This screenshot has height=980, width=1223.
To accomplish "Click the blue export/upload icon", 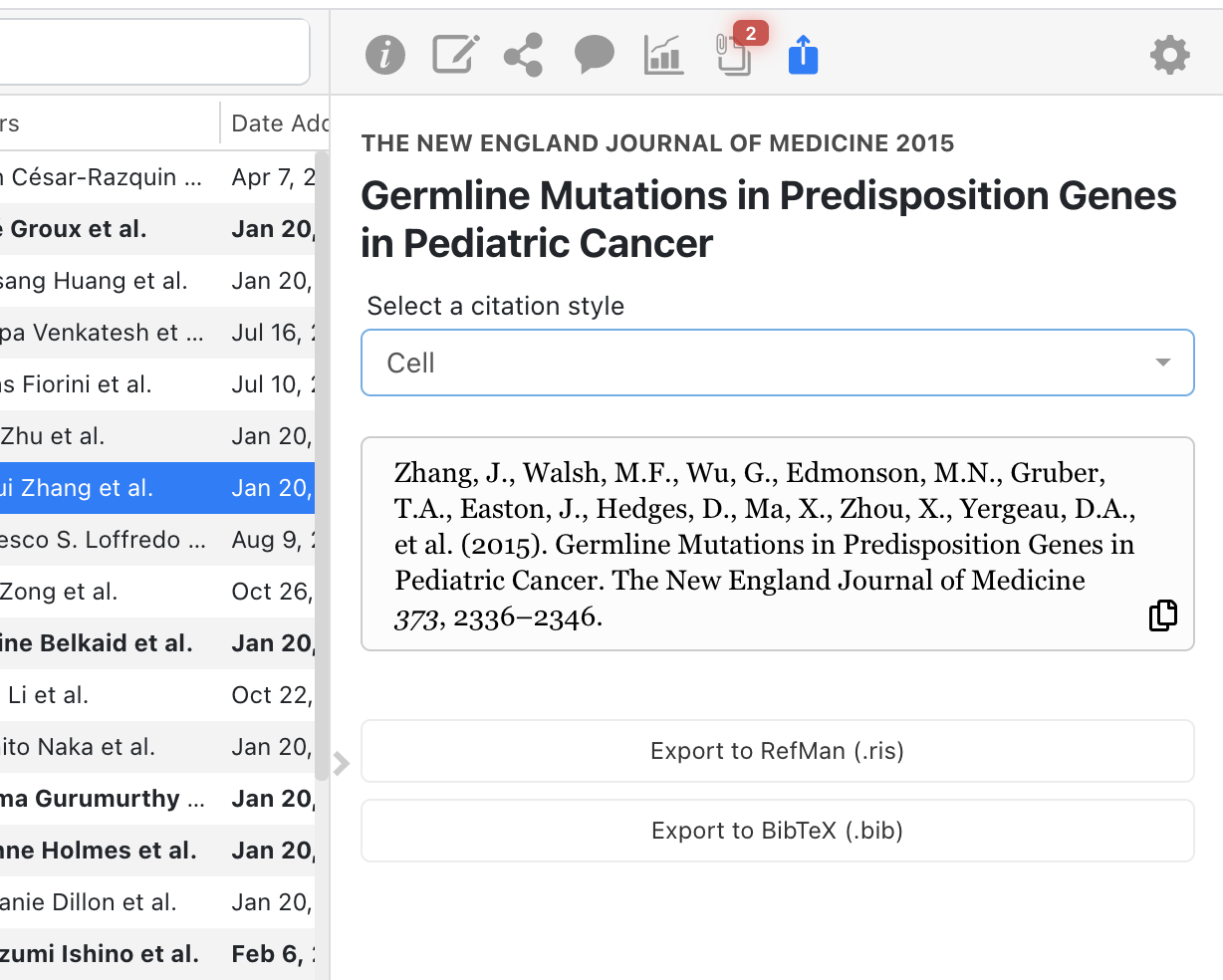I will [x=804, y=55].
